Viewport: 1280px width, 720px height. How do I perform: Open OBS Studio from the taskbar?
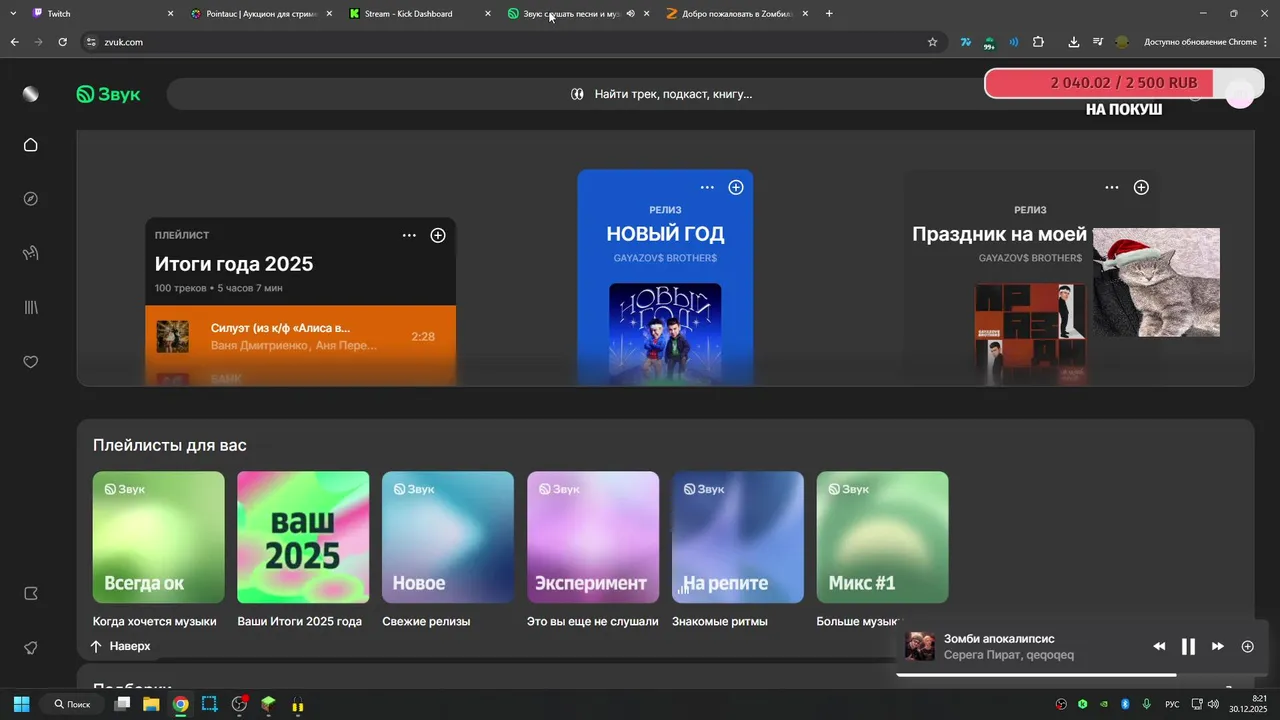click(x=239, y=704)
